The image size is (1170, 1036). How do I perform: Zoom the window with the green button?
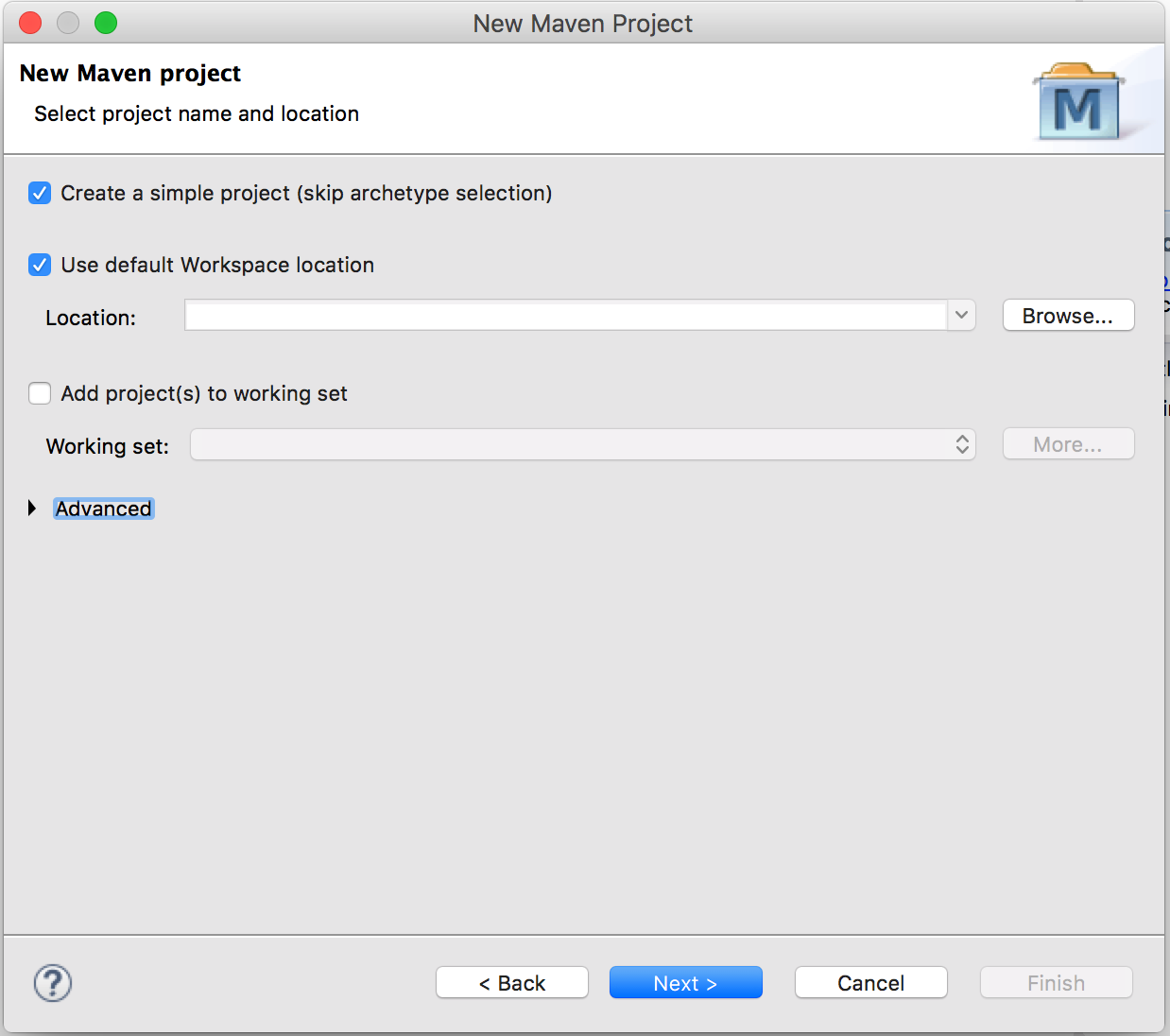pyautogui.click(x=106, y=23)
